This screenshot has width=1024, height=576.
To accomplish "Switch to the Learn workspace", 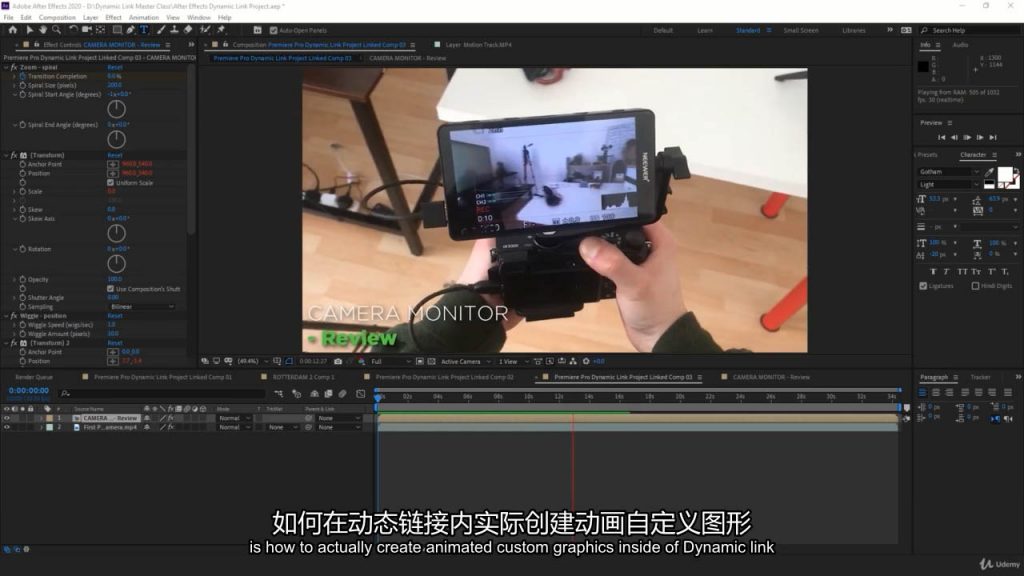I will (705, 31).
